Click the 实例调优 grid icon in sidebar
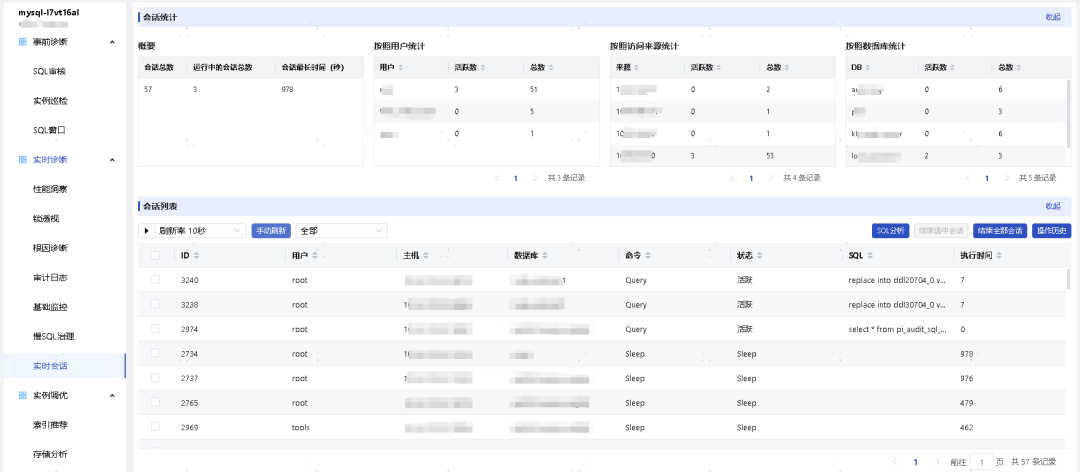This screenshot has width=1080, height=472. click(23, 396)
